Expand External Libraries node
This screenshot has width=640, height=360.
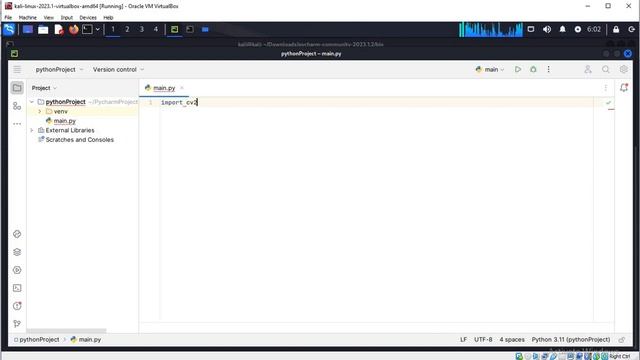point(32,130)
